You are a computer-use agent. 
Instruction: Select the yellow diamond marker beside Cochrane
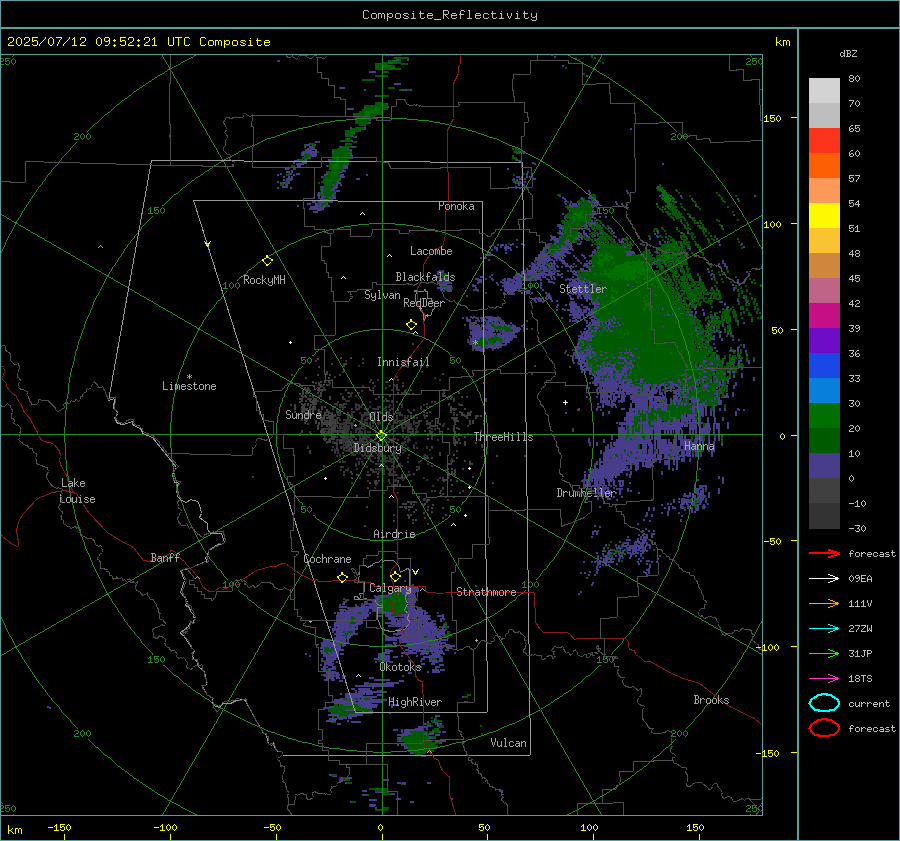pyautogui.click(x=342, y=577)
